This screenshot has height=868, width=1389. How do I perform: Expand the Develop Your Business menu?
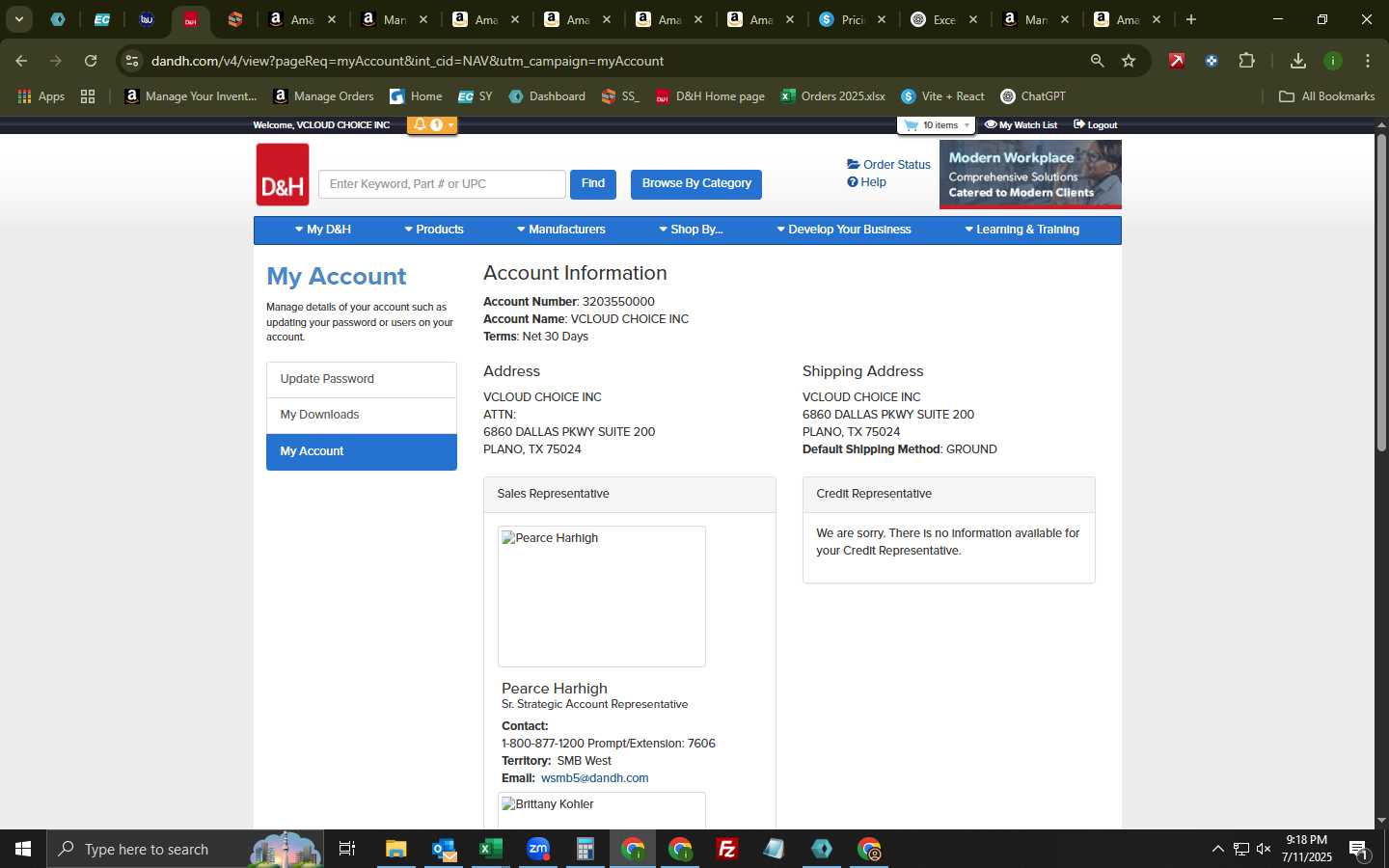click(x=843, y=230)
